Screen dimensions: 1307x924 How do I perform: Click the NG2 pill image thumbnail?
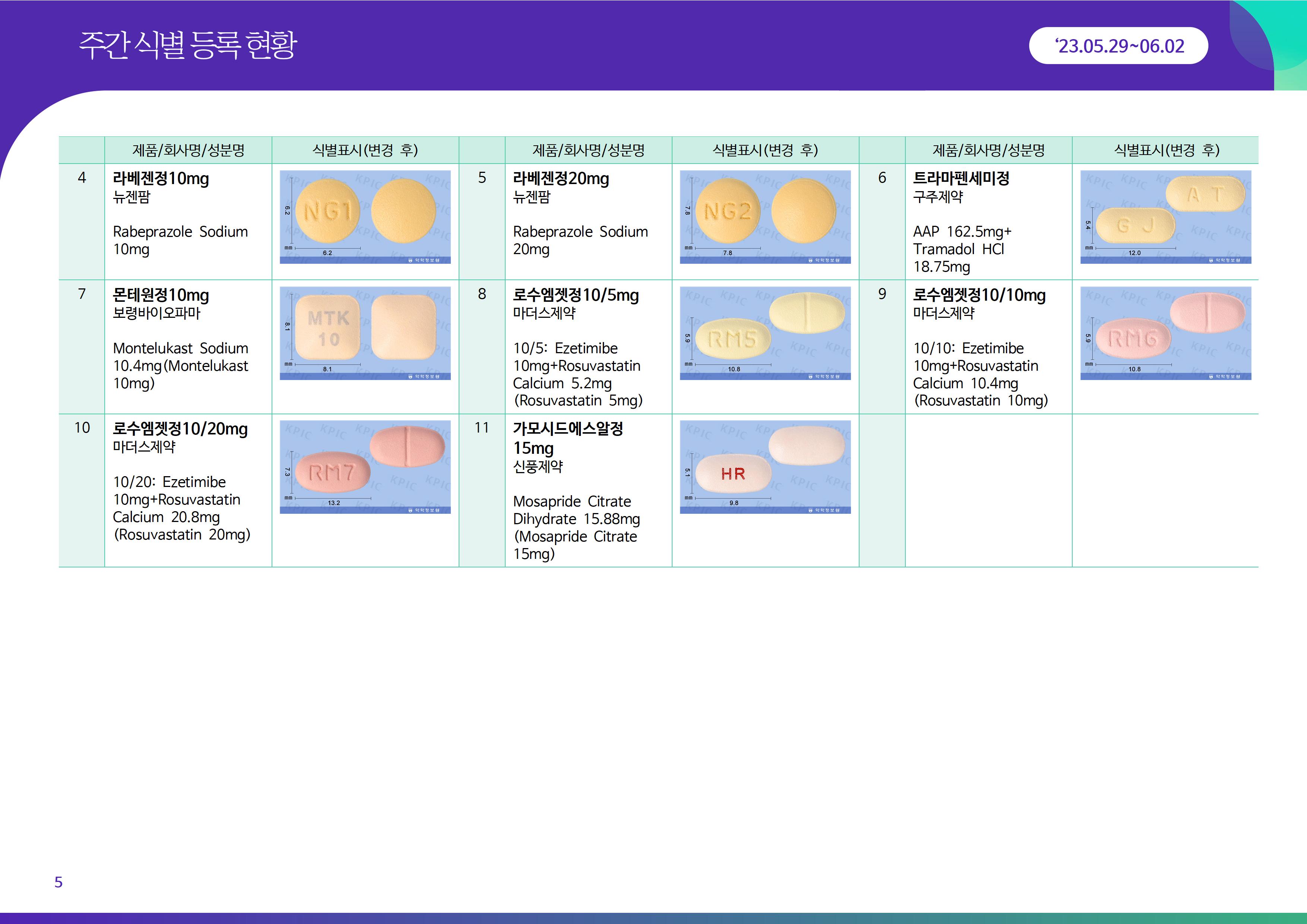[765, 217]
